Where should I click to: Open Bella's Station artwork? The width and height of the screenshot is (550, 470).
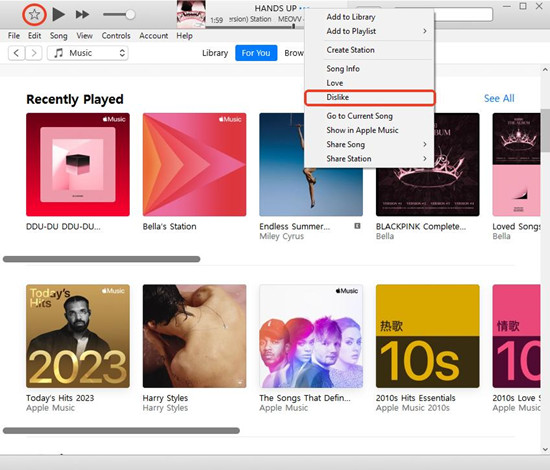194,164
